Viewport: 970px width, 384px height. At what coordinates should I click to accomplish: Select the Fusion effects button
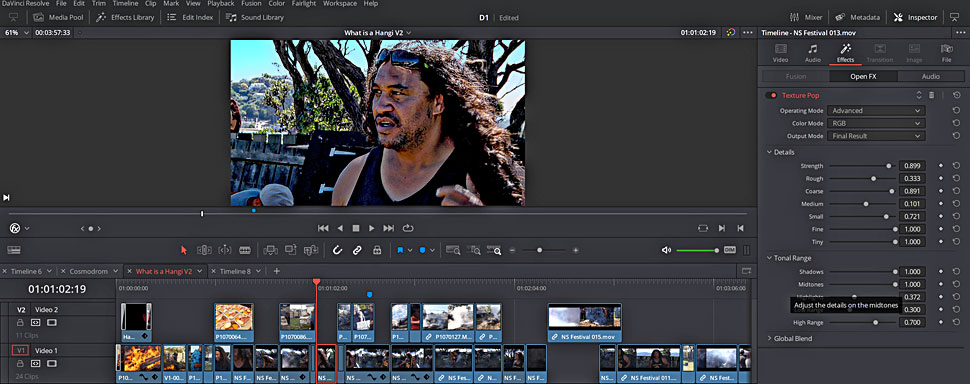(x=796, y=77)
